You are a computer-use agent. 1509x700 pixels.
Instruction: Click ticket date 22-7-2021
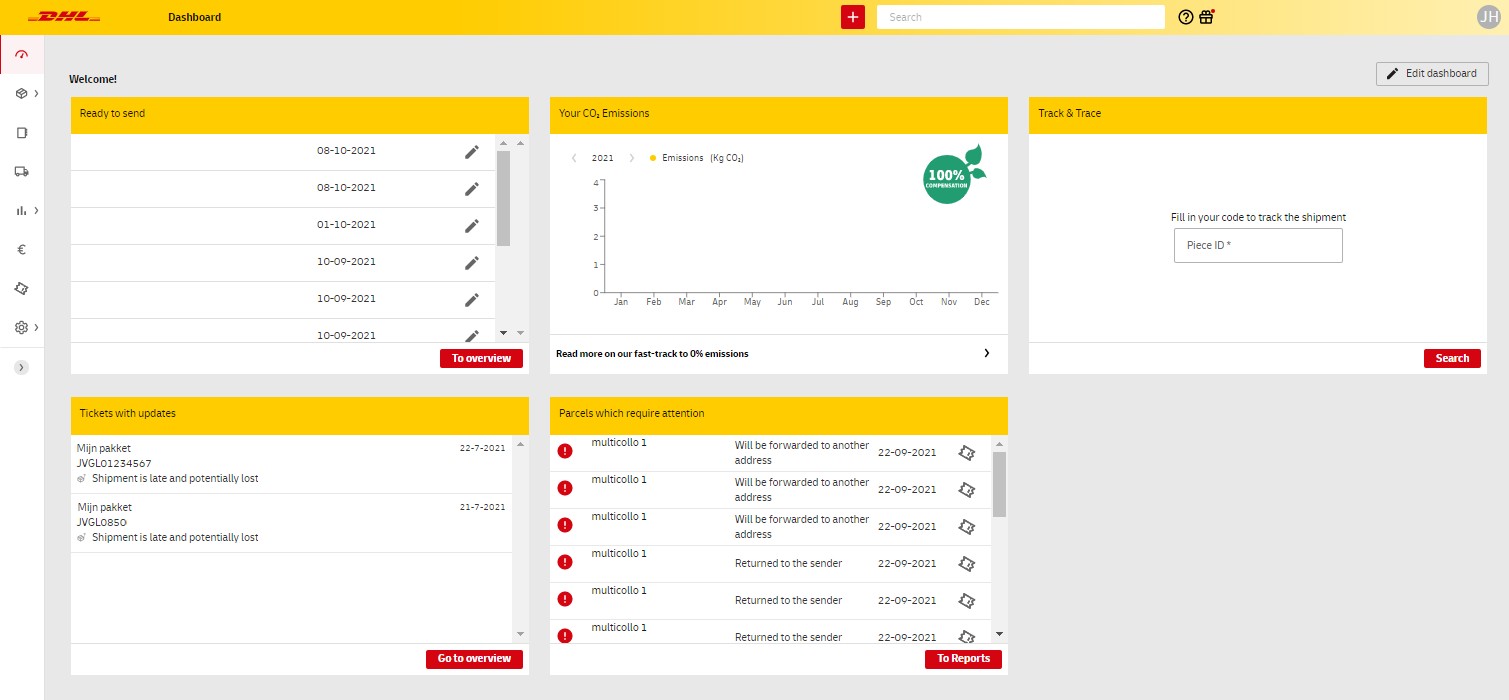tap(483, 448)
